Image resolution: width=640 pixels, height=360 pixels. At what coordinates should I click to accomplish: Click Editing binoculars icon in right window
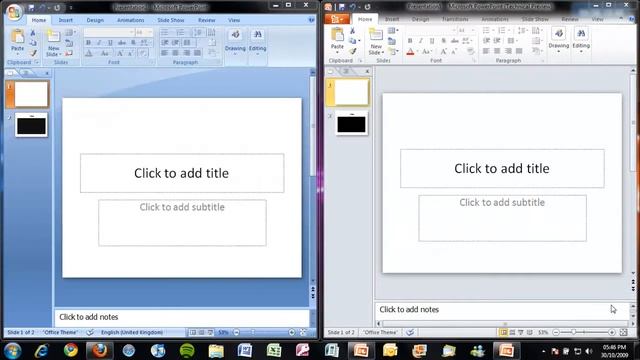point(581,34)
